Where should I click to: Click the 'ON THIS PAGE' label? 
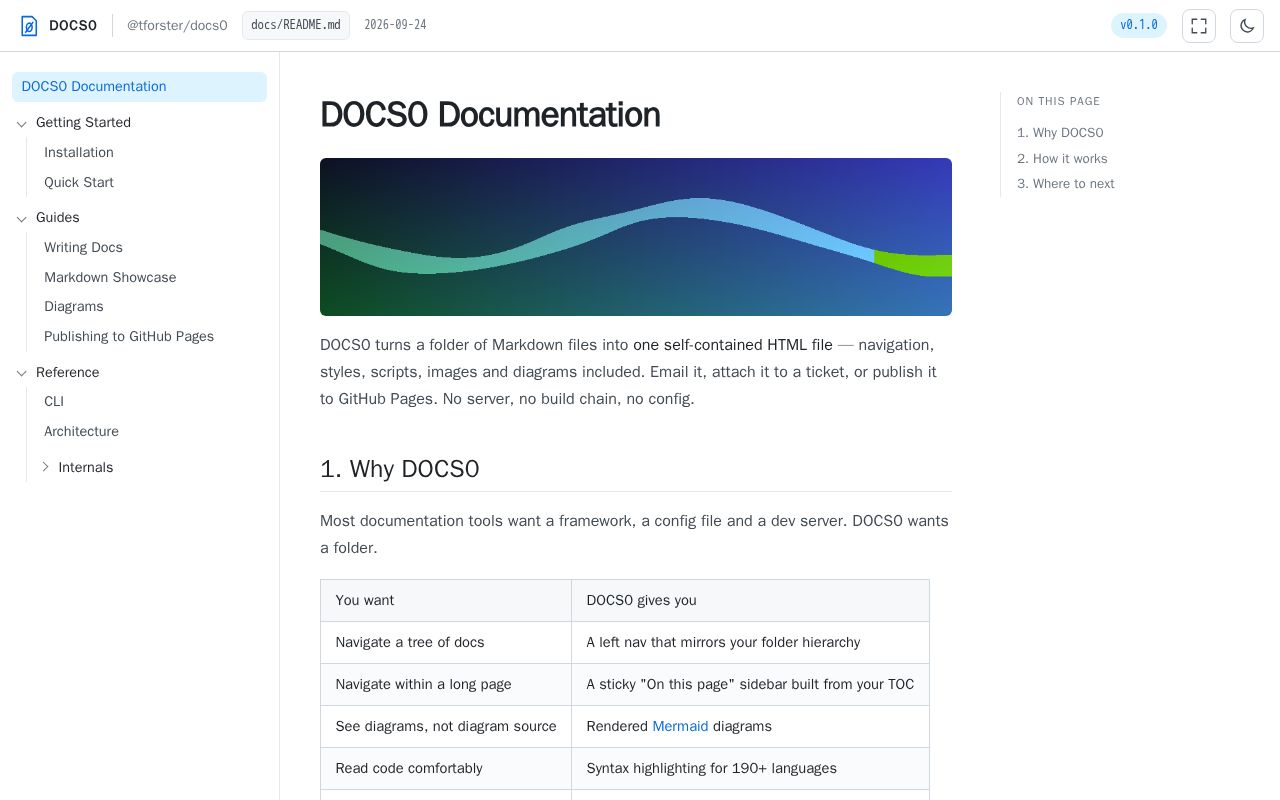click(1058, 101)
